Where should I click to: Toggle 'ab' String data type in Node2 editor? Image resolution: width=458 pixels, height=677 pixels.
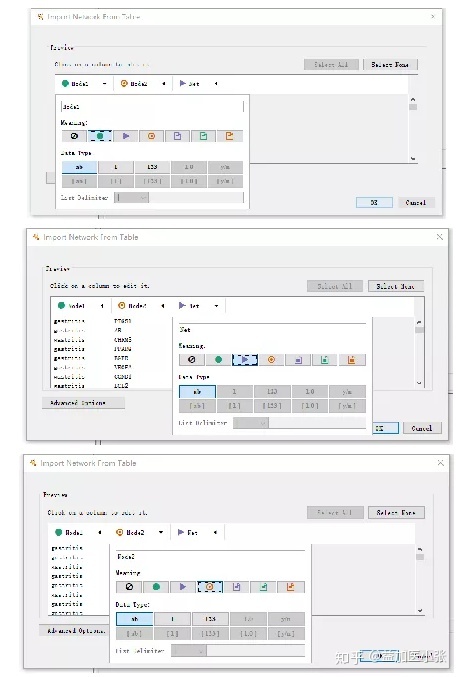coord(134,618)
